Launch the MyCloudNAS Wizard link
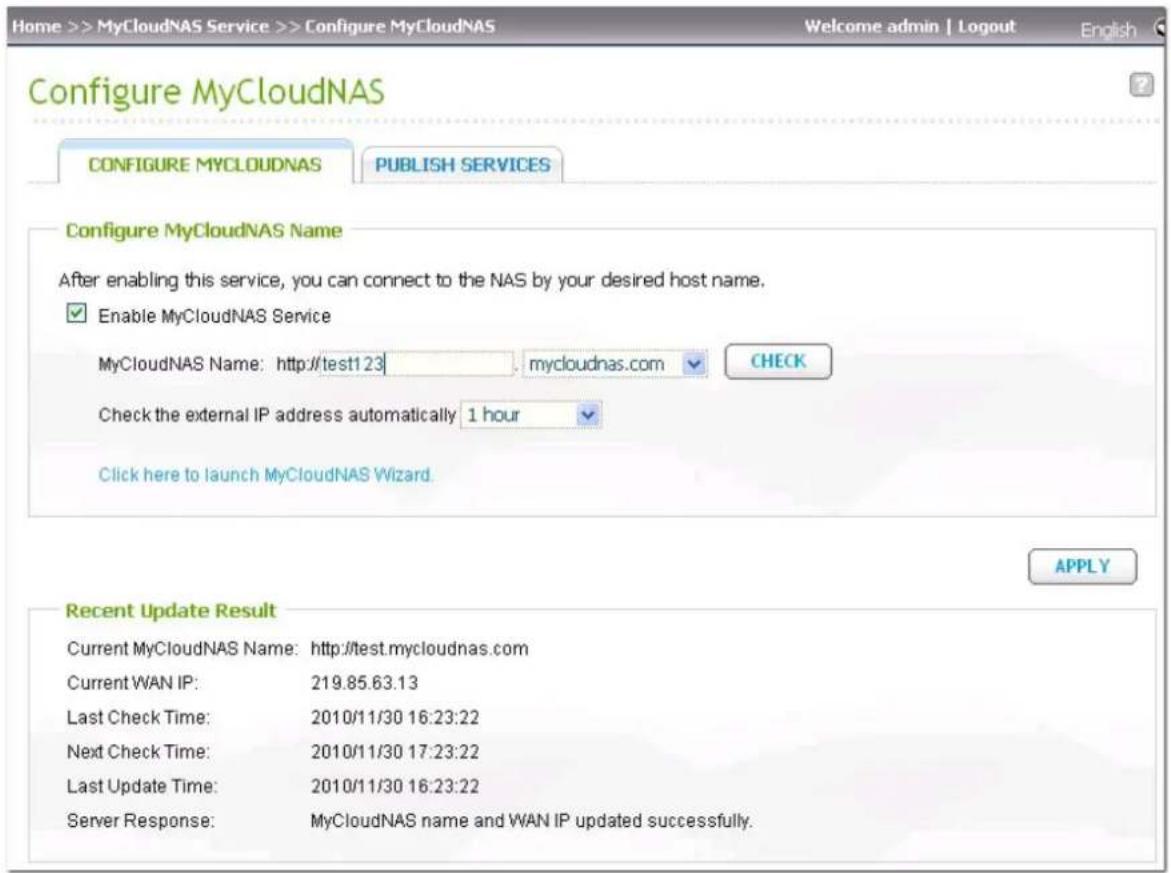Image resolution: width=1171 pixels, height=873 pixels. tap(266, 475)
